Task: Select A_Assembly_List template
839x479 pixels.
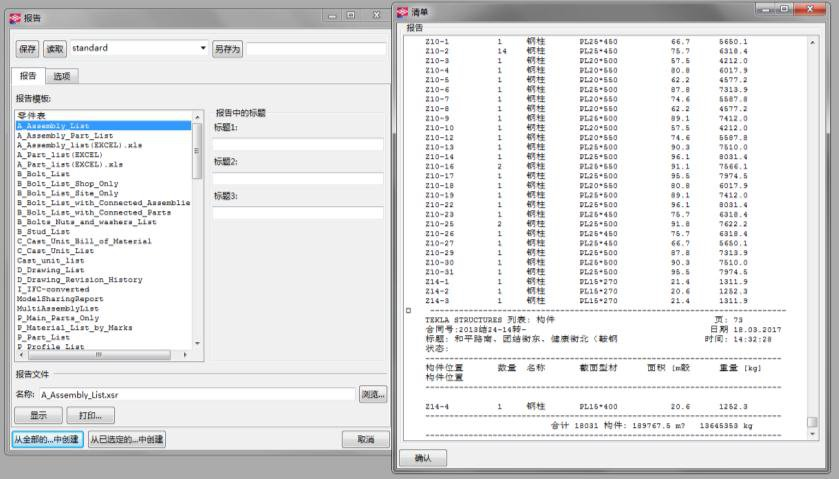Action: [103, 126]
